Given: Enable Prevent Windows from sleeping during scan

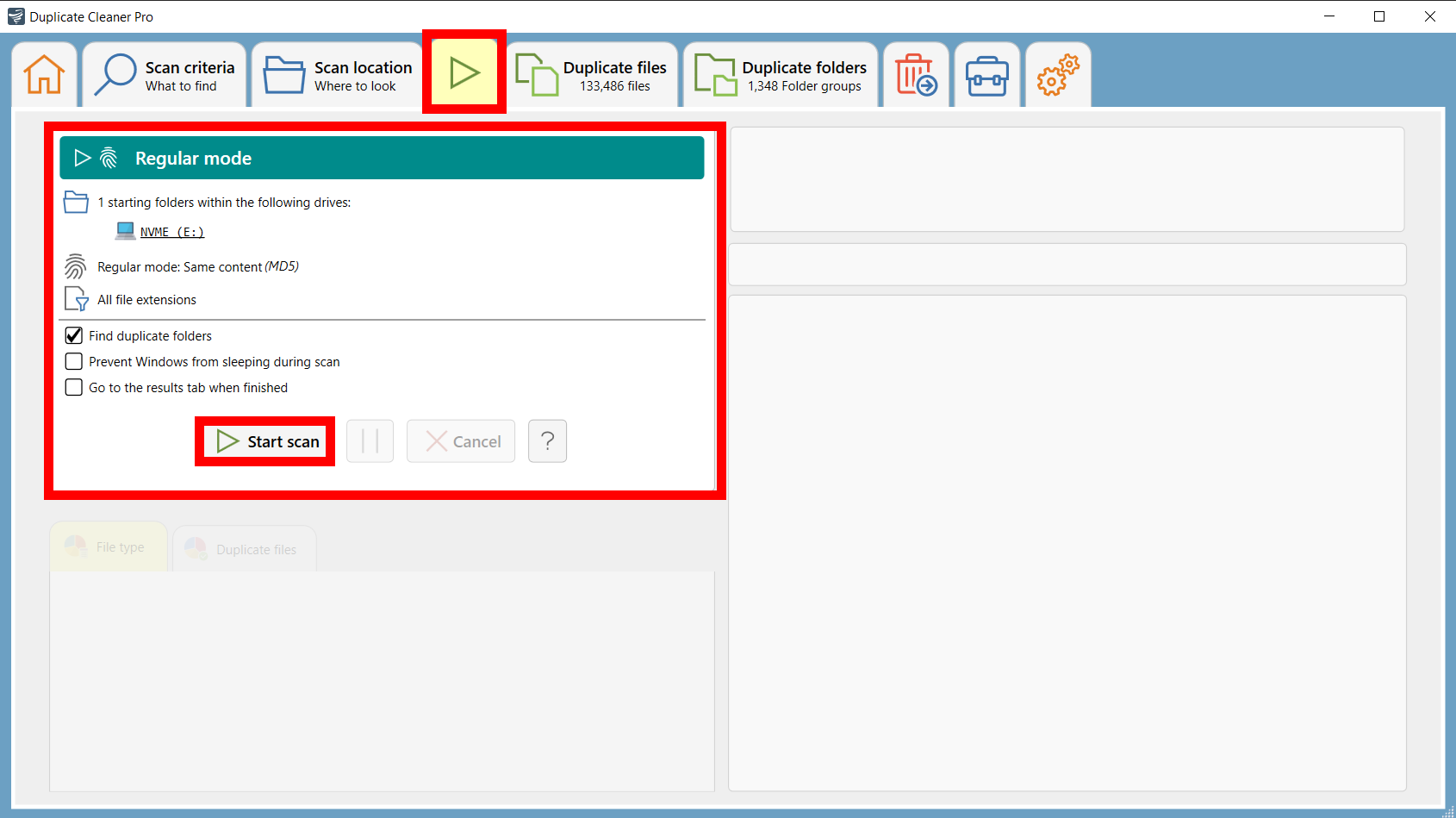Looking at the screenshot, I should pyautogui.click(x=73, y=361).
